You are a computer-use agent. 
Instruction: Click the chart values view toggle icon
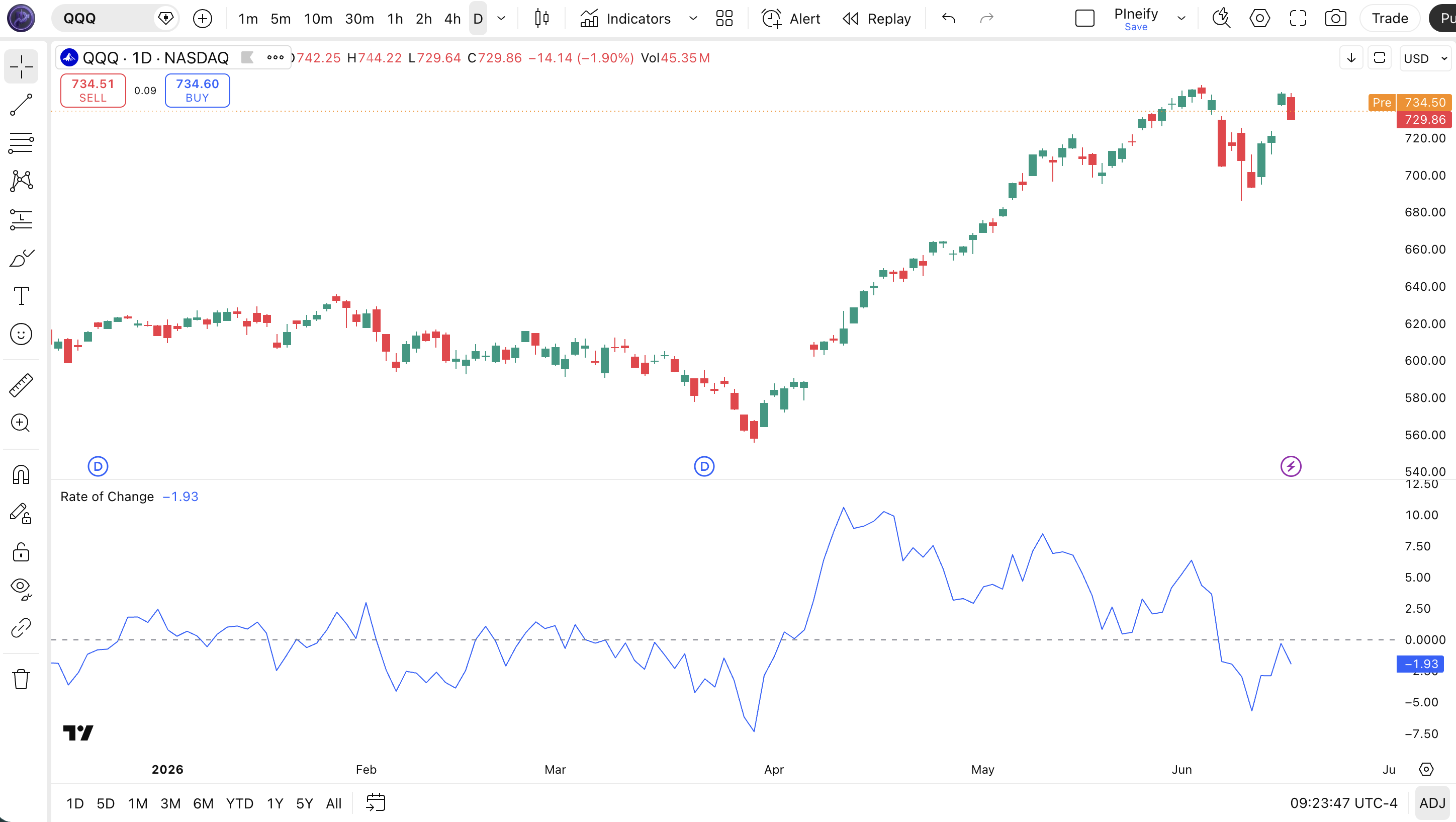coord(1379,58)
